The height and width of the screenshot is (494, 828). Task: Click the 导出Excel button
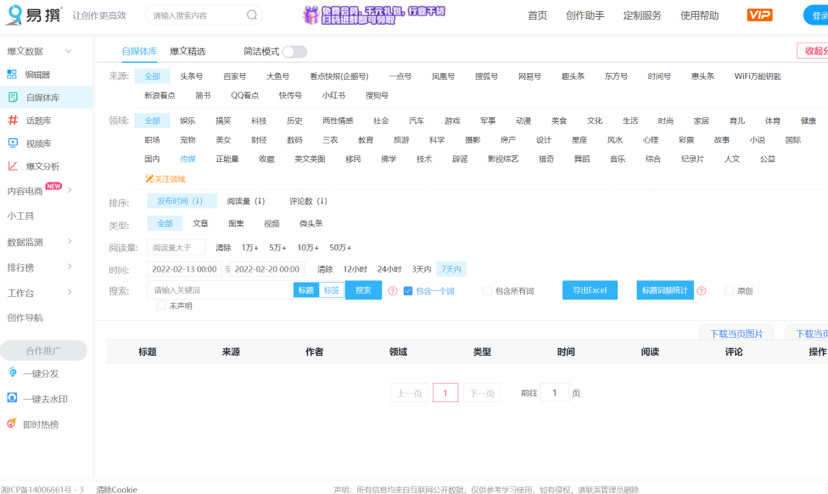(590, 290)
